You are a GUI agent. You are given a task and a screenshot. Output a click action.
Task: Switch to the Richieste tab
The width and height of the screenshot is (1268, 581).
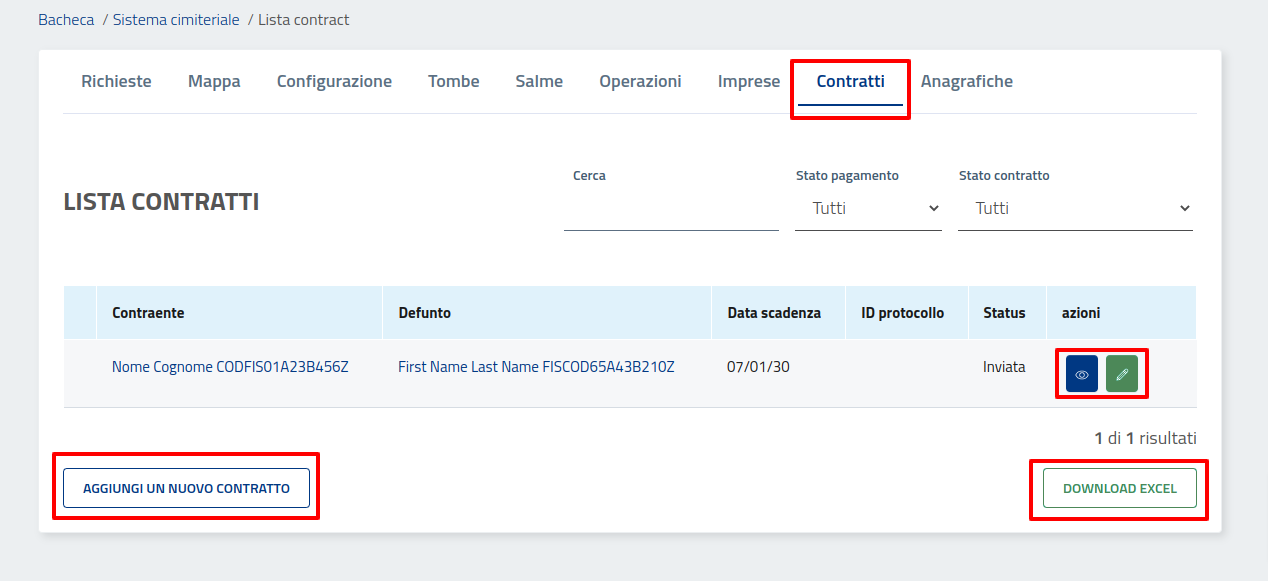coord(116,82)
